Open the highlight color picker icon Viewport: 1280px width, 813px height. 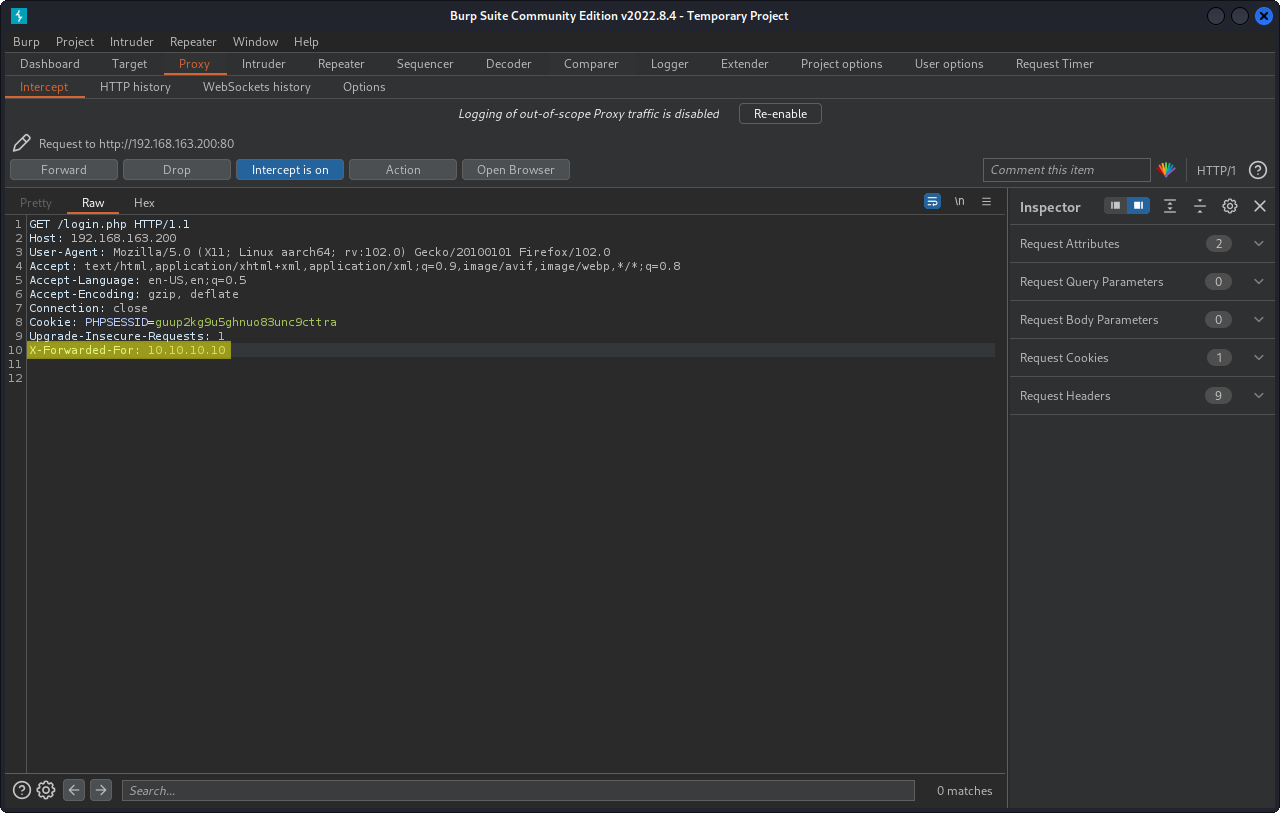(x=1166, y=170)
